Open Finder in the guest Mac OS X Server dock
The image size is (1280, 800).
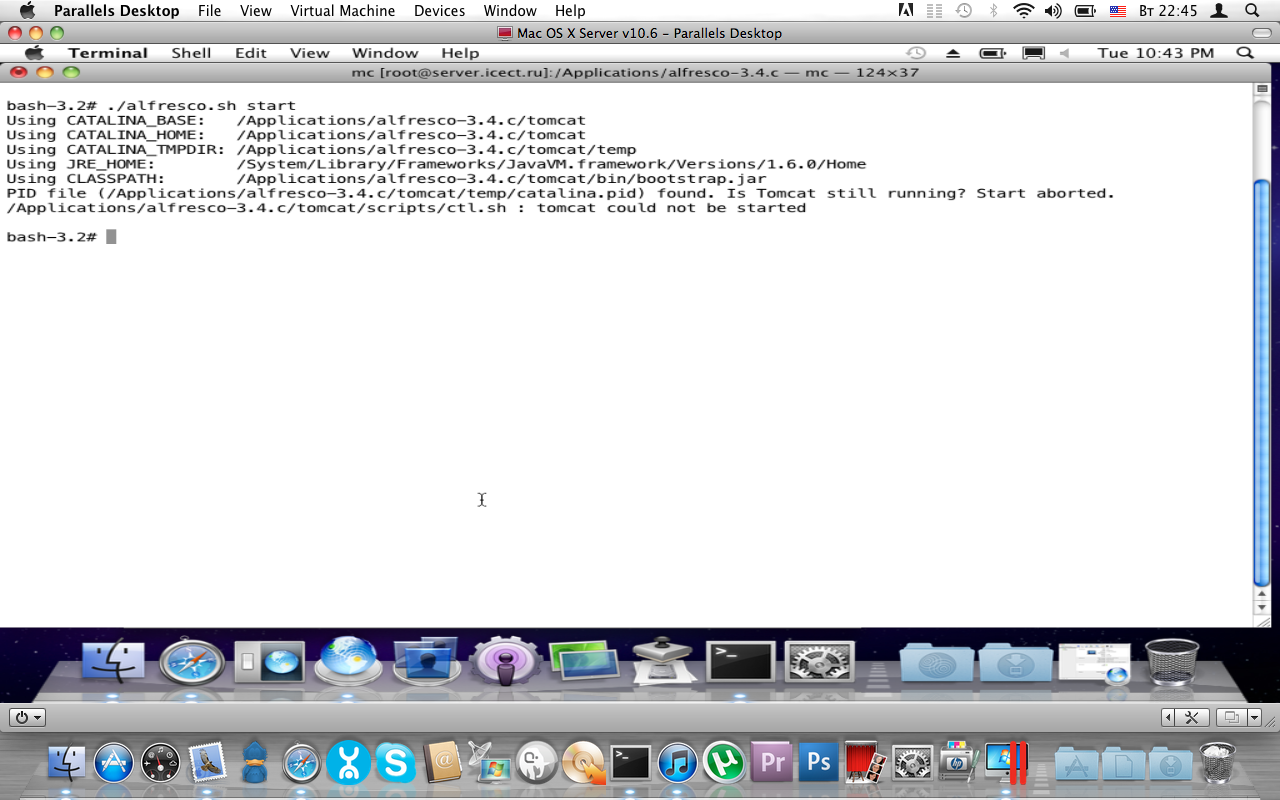coord(113,662)
